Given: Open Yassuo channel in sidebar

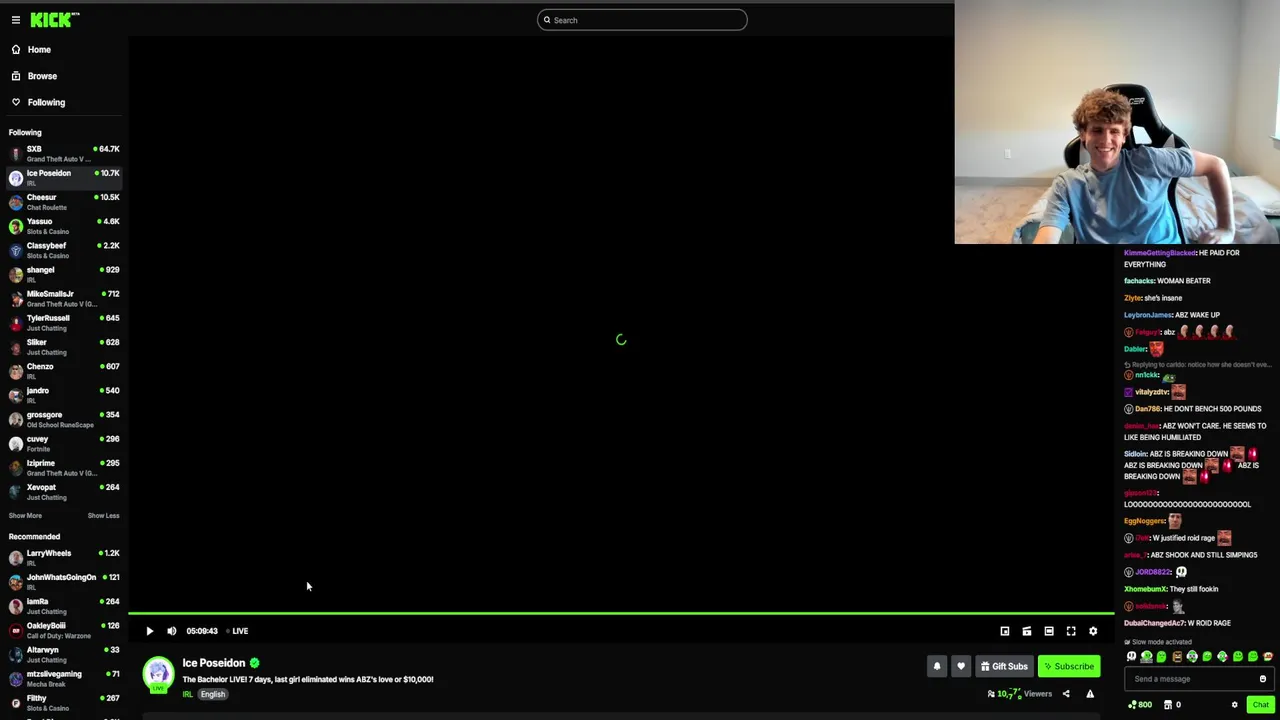Looking at the screenshot, I should (64, 226).
